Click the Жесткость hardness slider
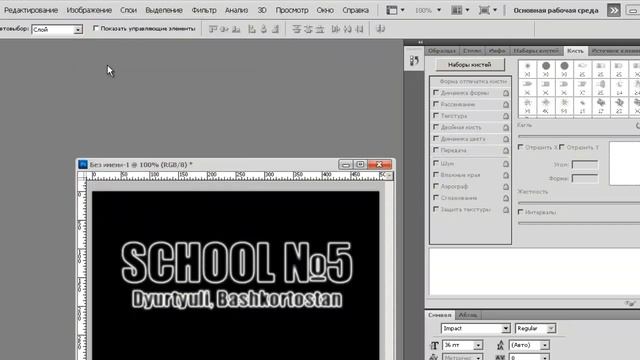Screen dimensions: 640x360 click(x=579, y=202)
